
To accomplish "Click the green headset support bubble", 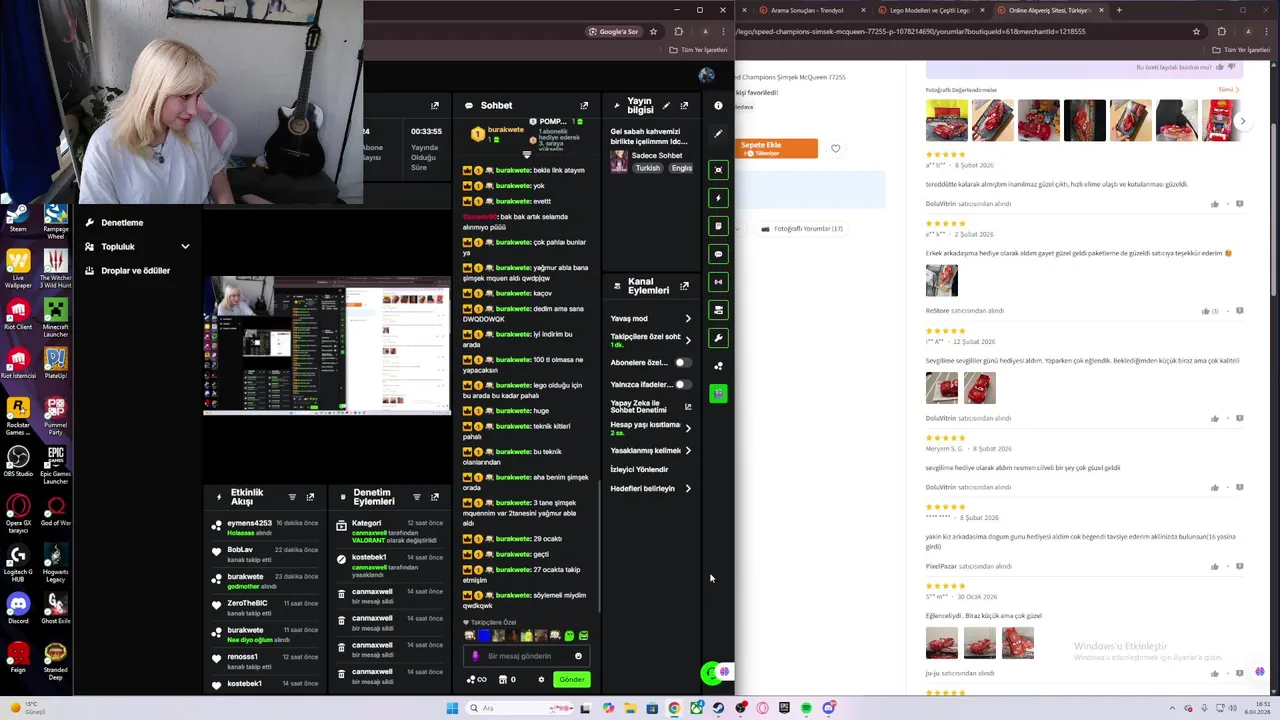I will 711,672.
